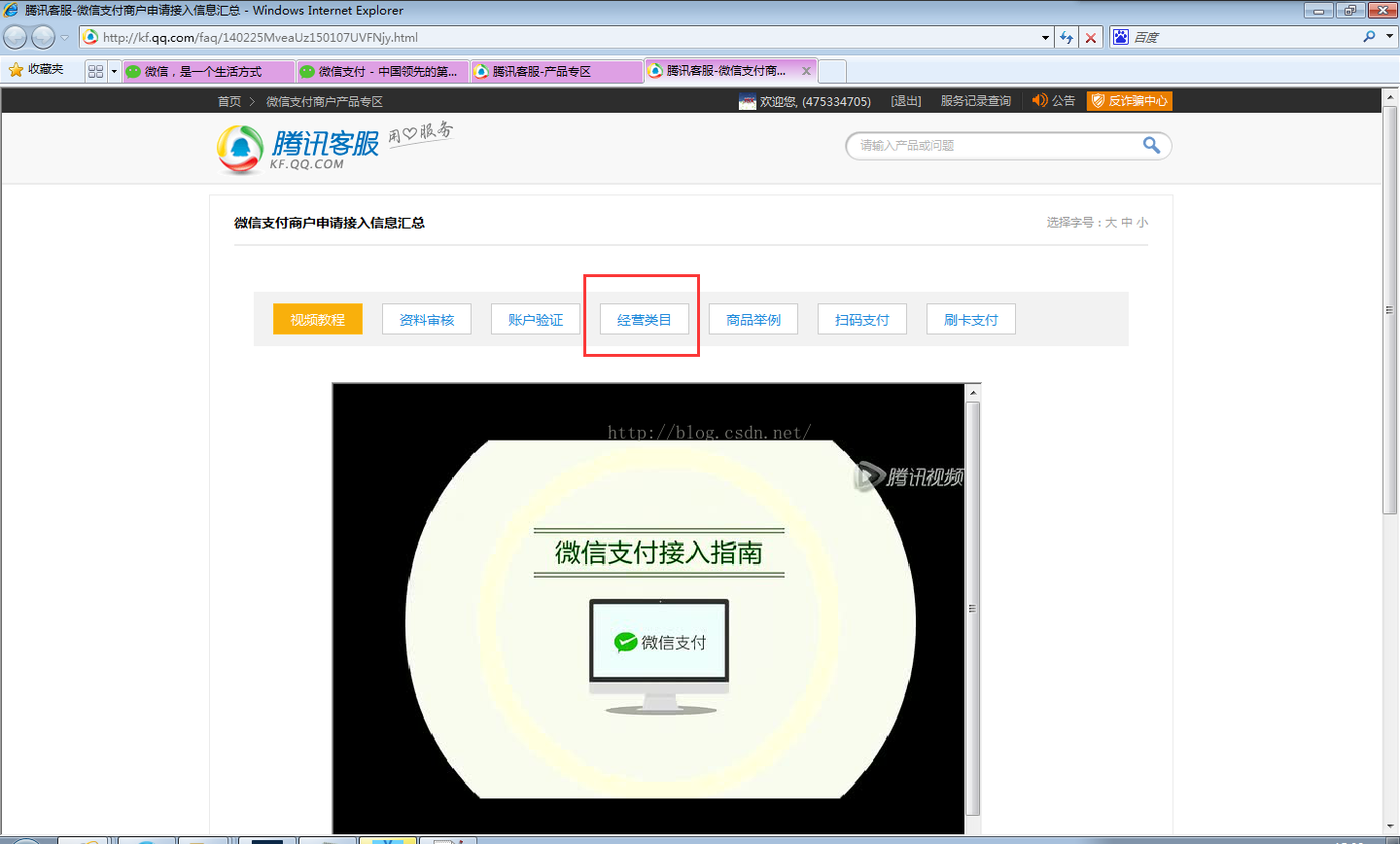
Task: Click the 微信支付商户产品专区 breadcrumb link
Action: [x=325, y=101]
